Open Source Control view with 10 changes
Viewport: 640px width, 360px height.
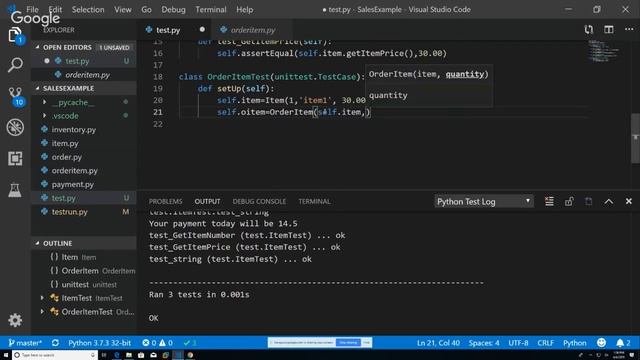coord(15,96)
